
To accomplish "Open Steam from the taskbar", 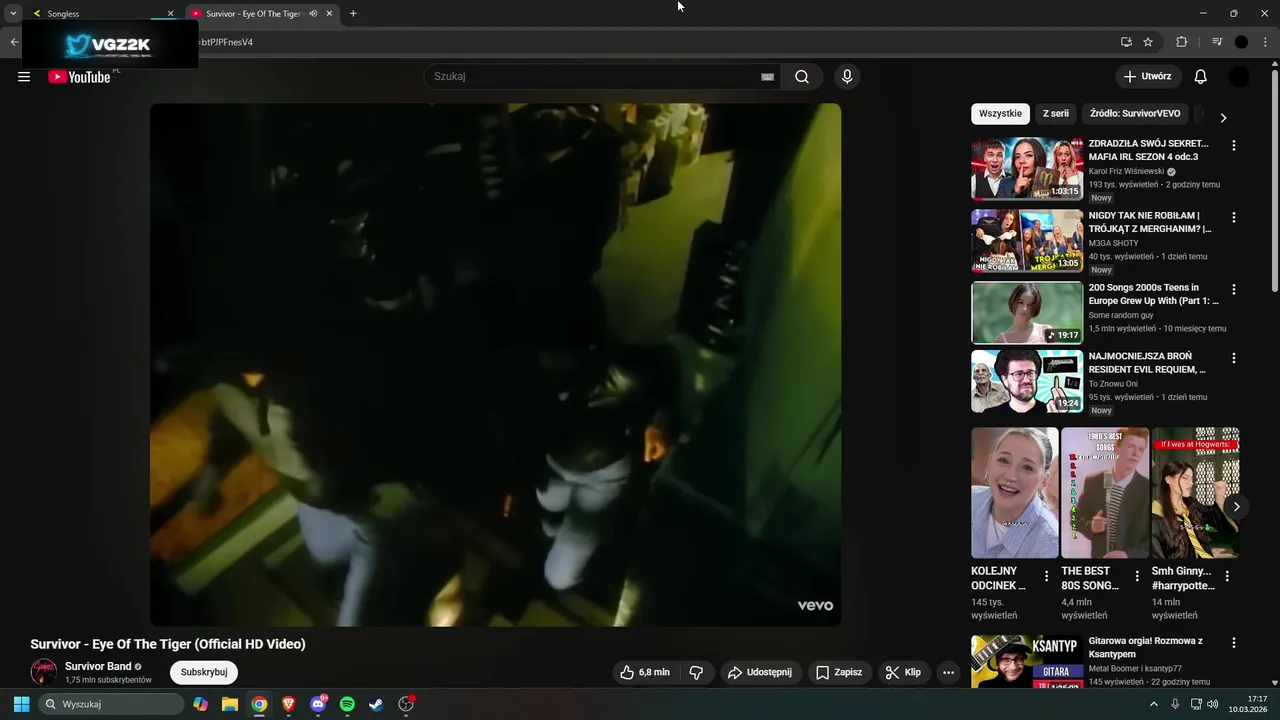I will (x=376, y=704).
